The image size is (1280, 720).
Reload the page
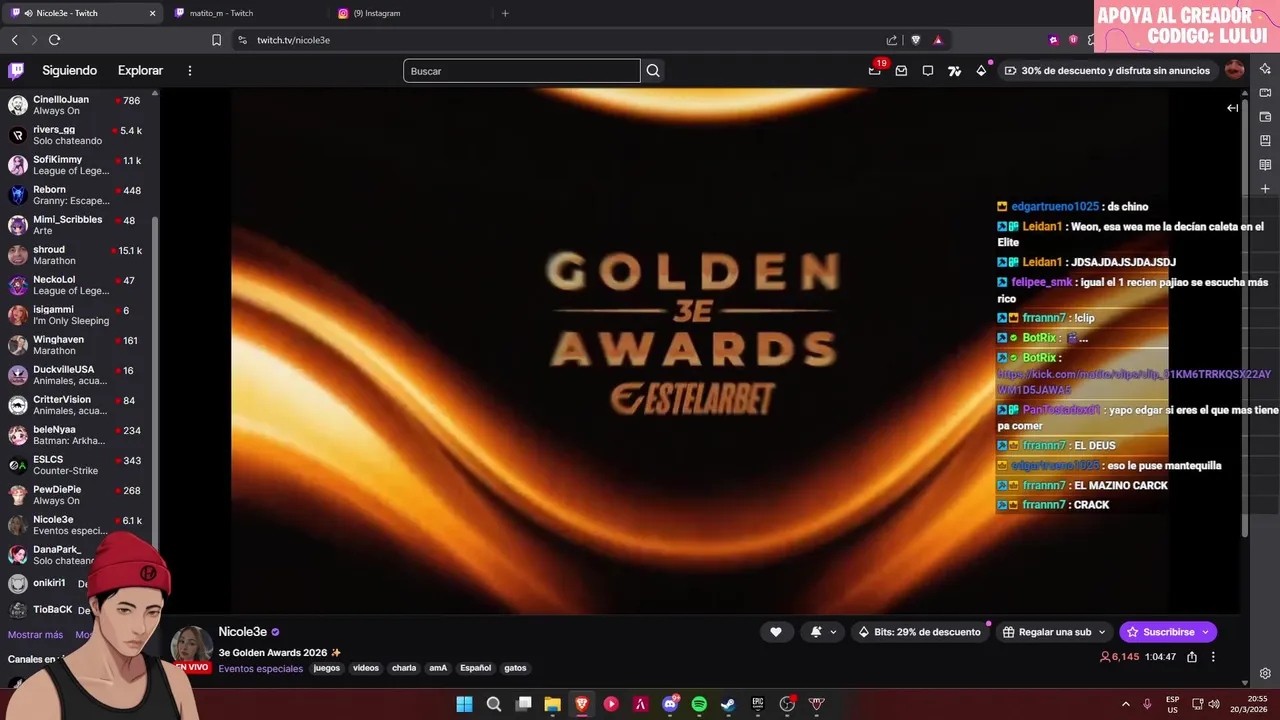pos(54,40)
